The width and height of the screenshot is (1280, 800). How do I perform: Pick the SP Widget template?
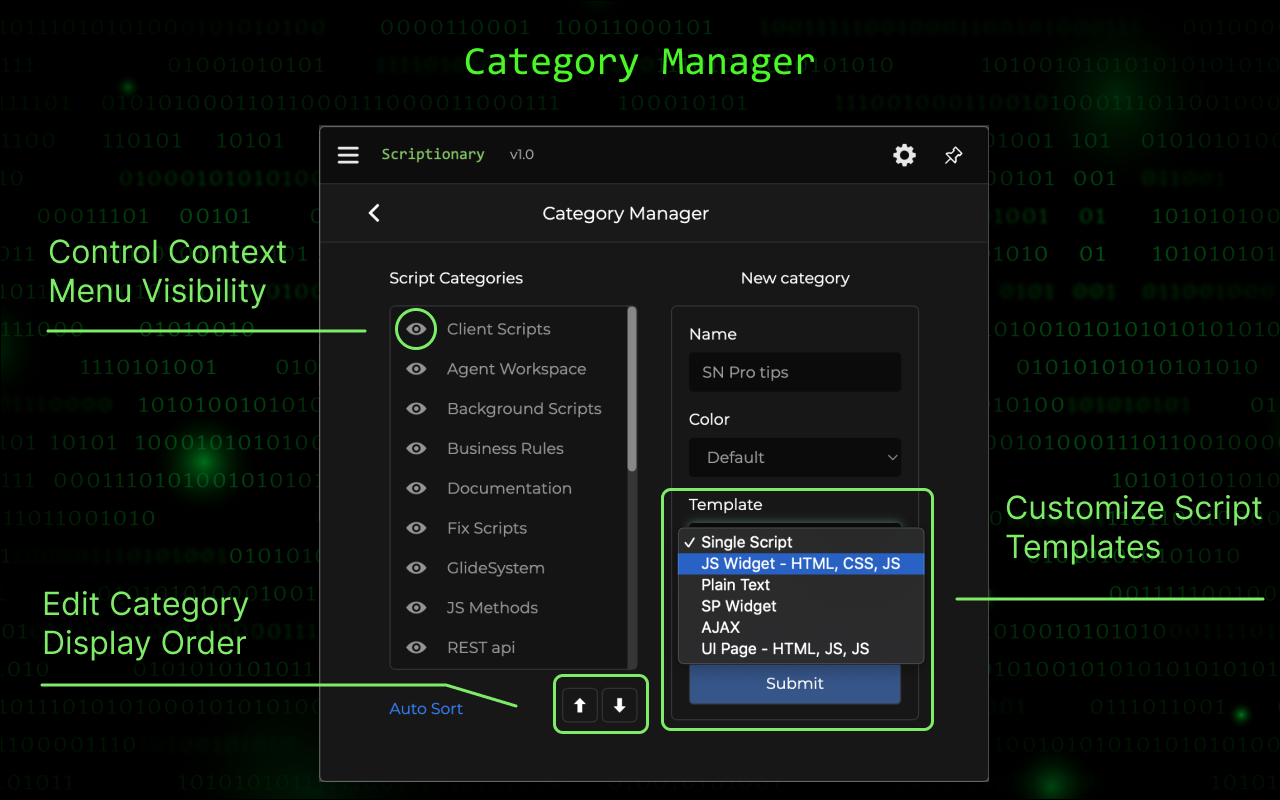point(739,606)
